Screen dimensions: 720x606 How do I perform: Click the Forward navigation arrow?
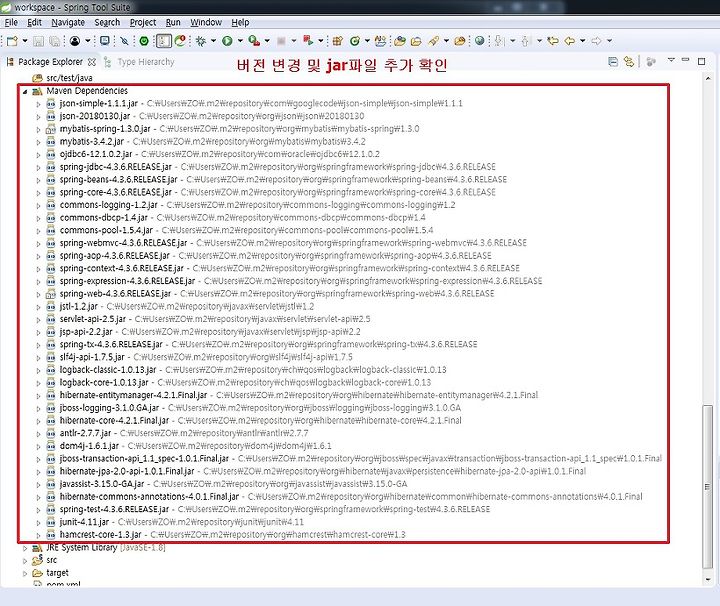click(x=596, y=41)
